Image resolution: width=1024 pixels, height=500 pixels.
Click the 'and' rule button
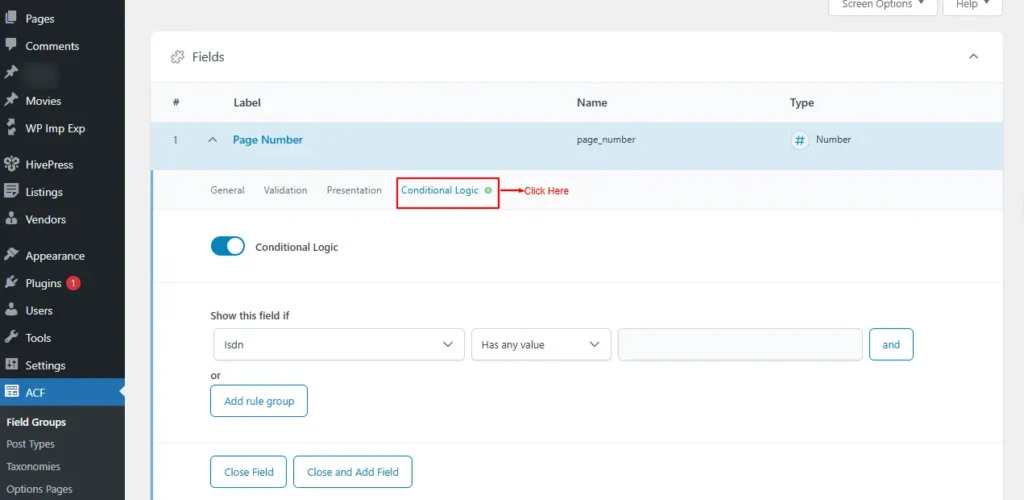(x=891, y=344)
